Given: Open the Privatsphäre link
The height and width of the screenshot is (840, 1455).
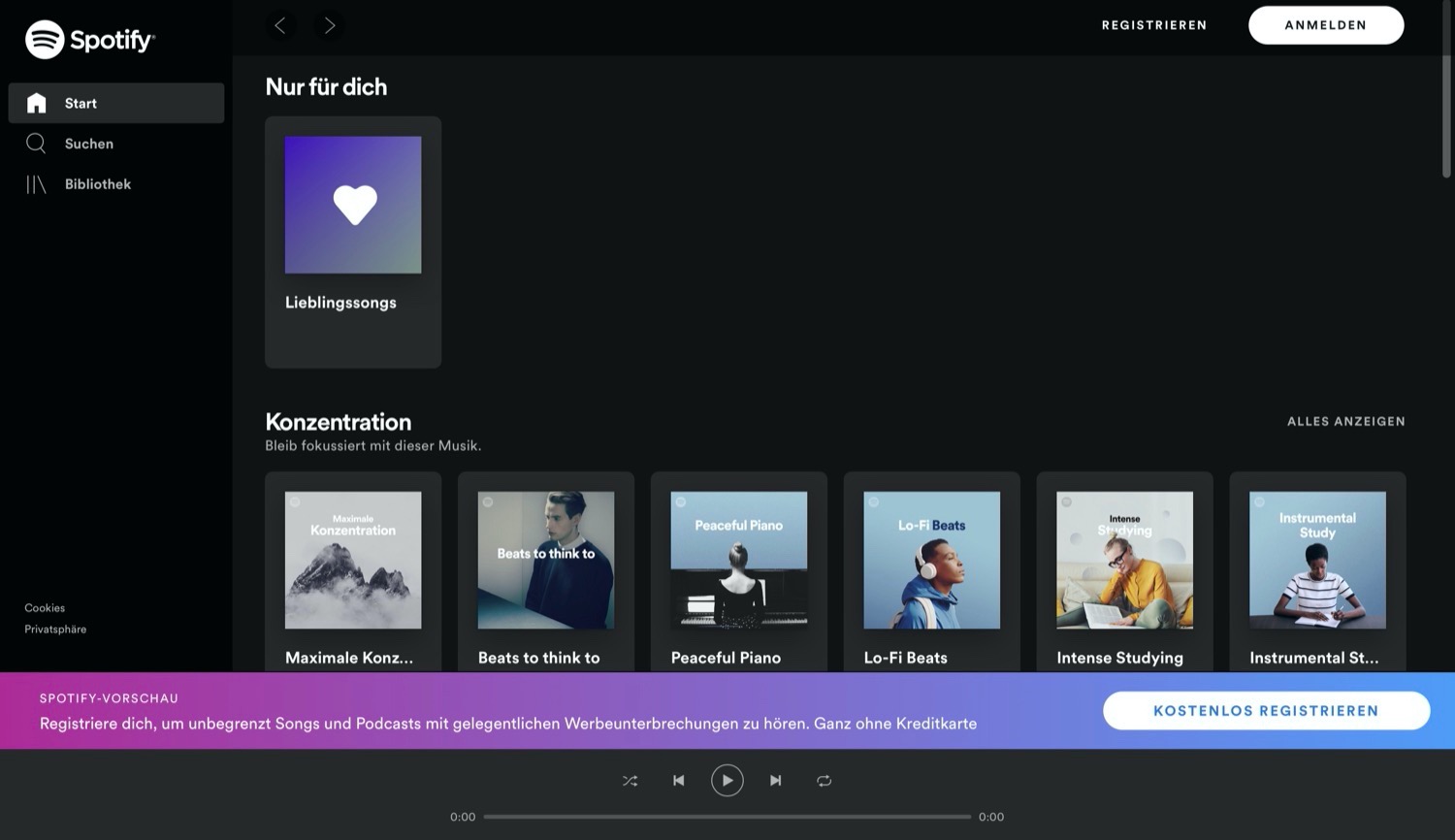Looking at the screenshot, I should click(x=55, y=630).
